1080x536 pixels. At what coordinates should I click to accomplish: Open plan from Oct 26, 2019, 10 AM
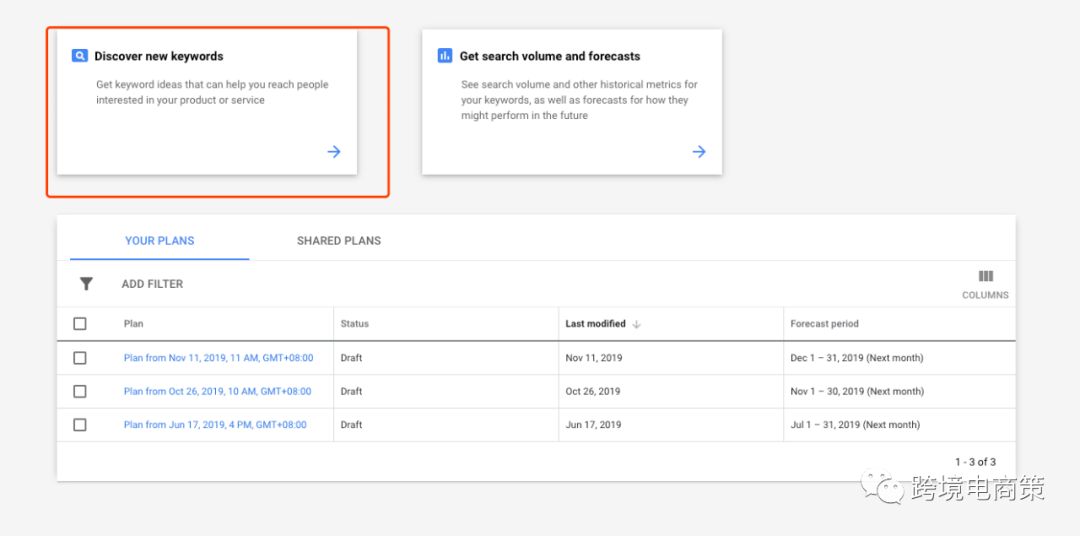(x=217, y=391)
